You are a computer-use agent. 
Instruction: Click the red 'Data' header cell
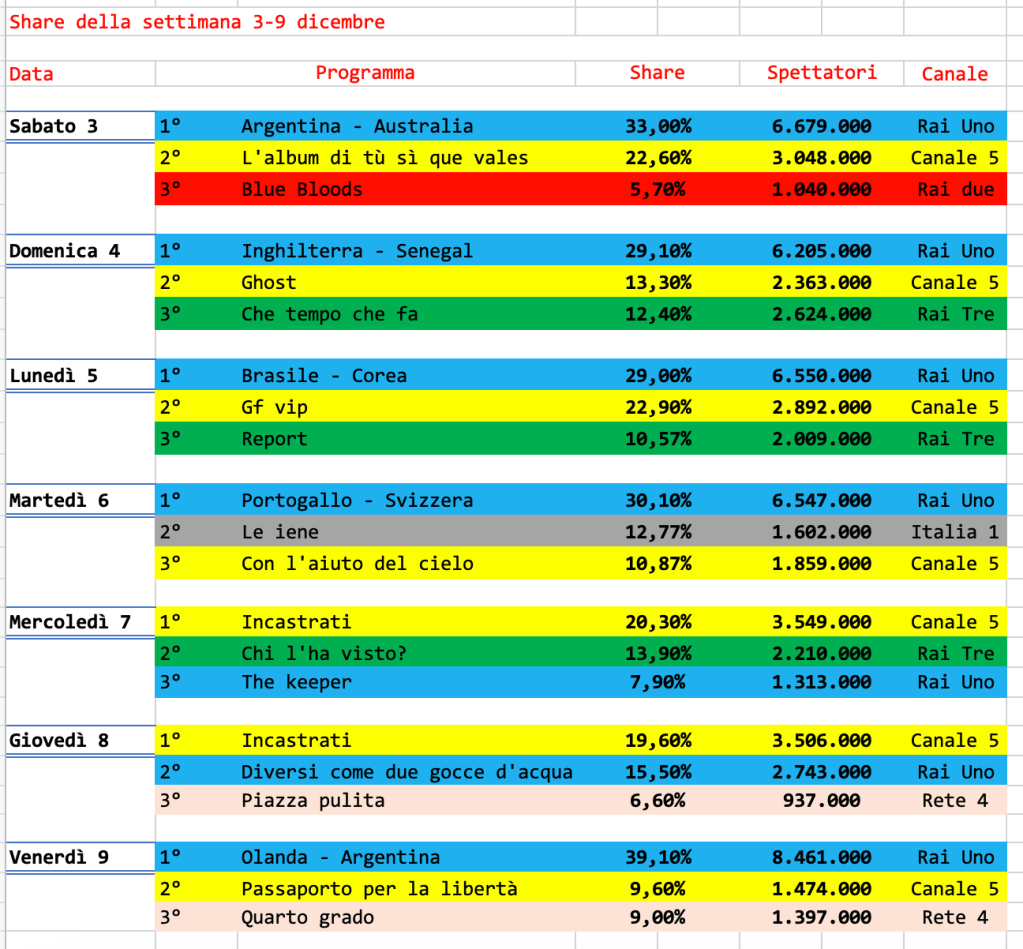[x=32, y=74]
